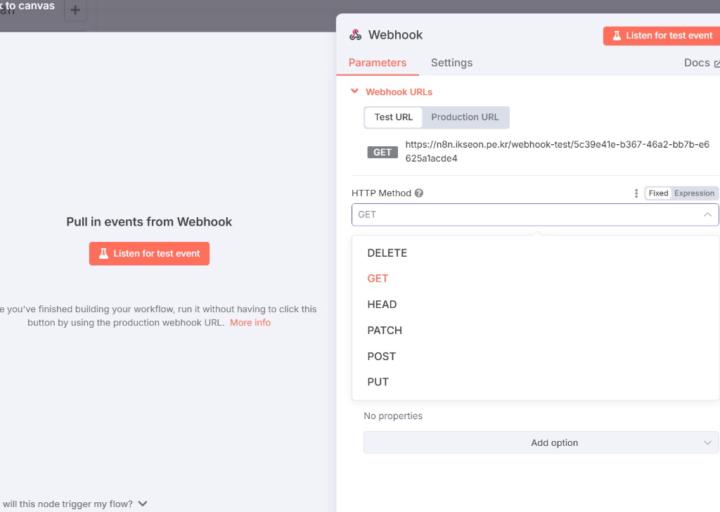Open HTTP Method three-dot options menu
Viewport: 720px width, 512px height.
pos(636,193)
